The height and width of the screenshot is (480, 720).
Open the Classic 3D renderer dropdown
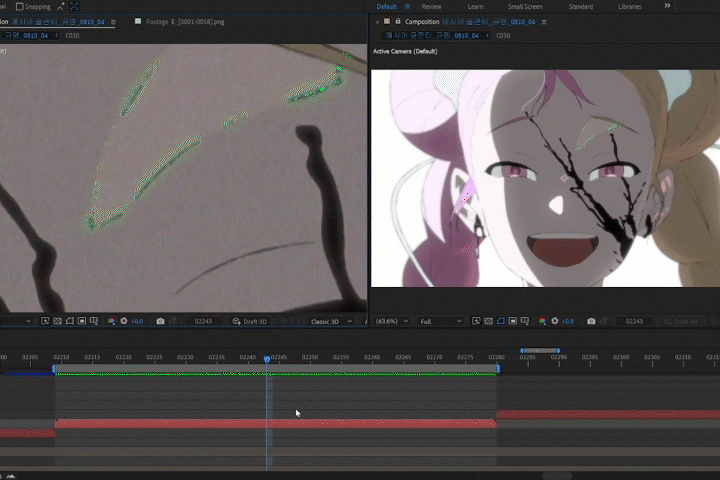(x=331, y=321)
